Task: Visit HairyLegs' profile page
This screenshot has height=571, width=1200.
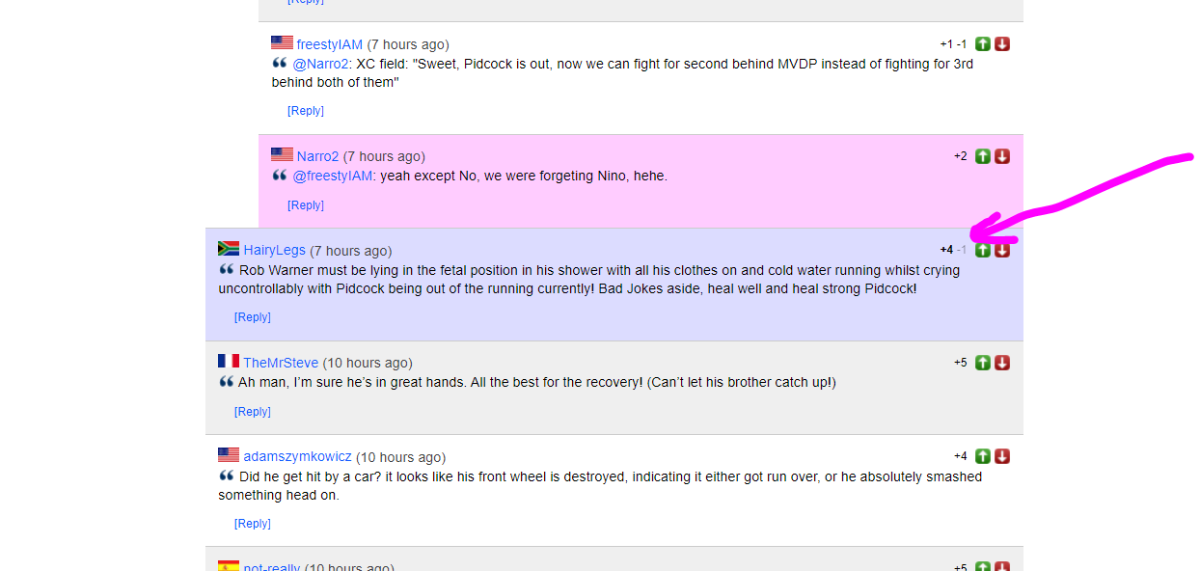Action: point(274,250)
